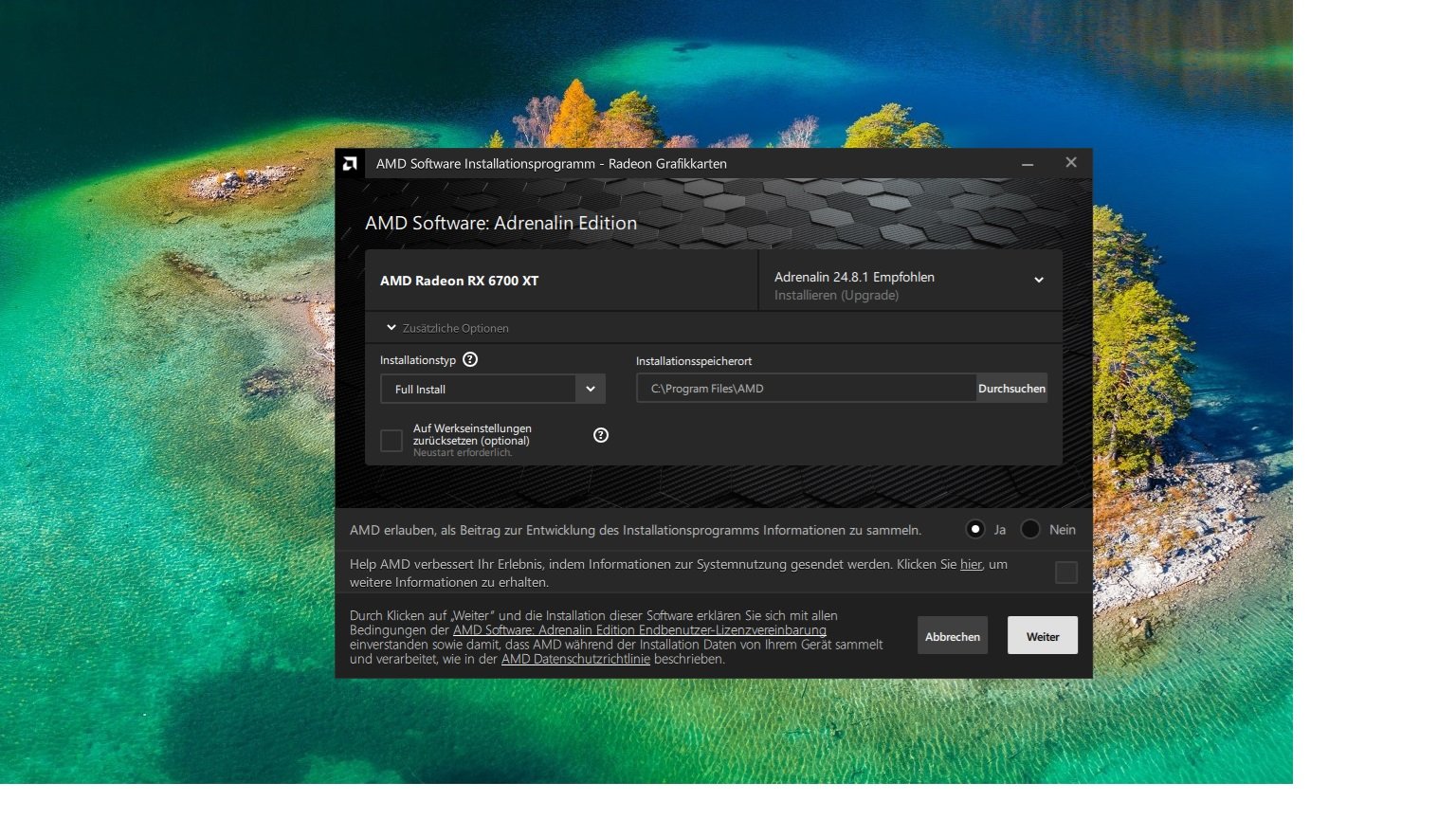Click the installation path field C:\Program Files\AMD
Viewport: 1456px width, 819px height.
click(807, 389)
